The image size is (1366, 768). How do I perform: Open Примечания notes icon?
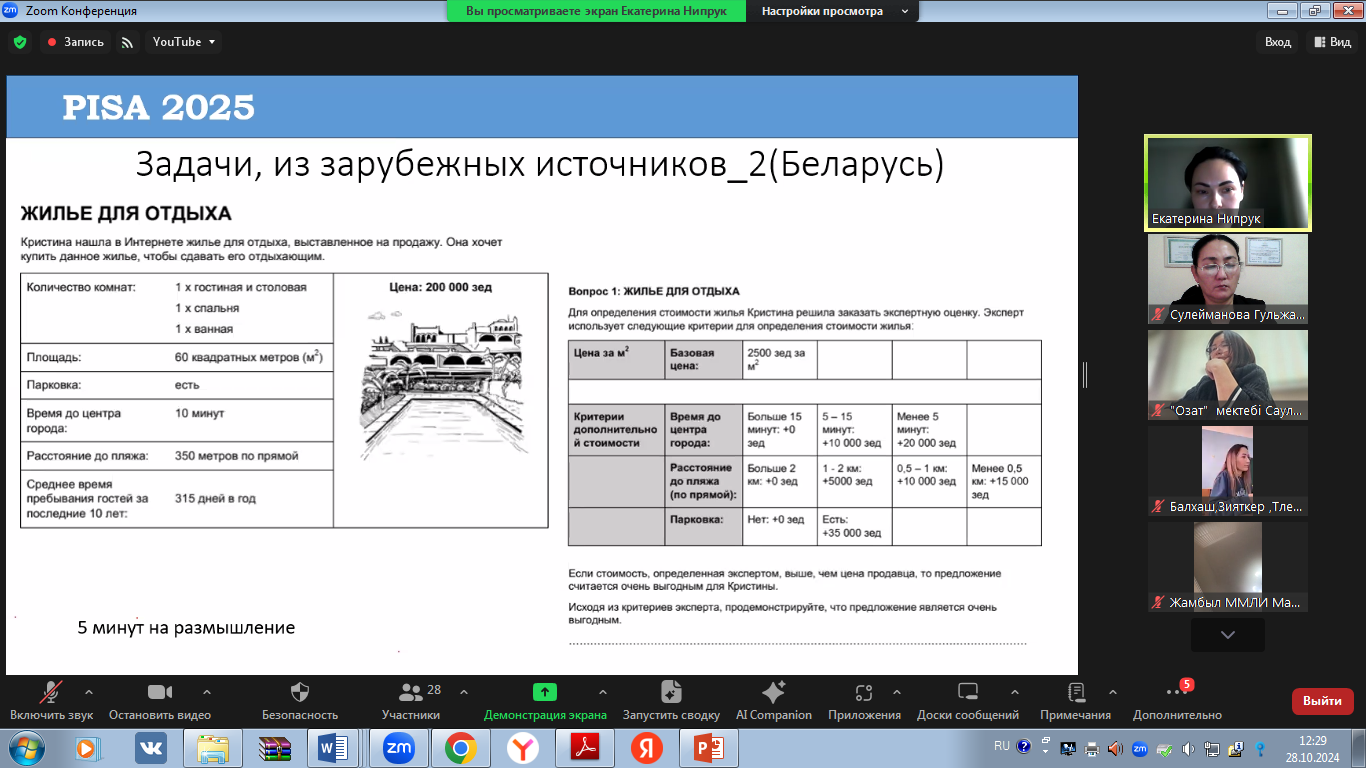1075,693
